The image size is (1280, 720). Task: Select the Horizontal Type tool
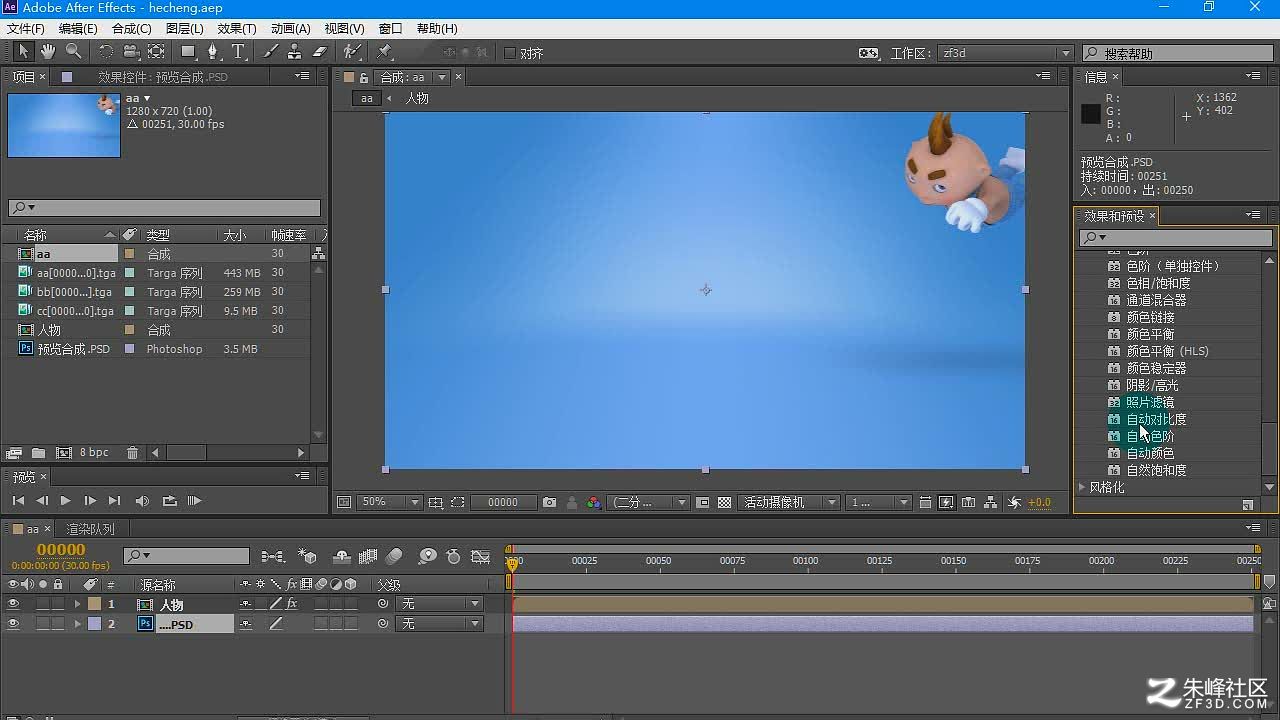pos(238,52)
